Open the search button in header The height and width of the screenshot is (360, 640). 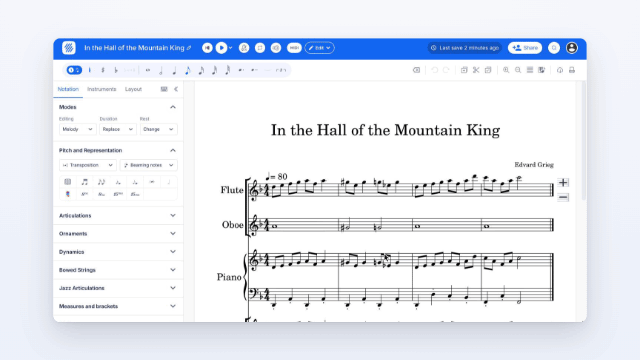click(554, 48)
